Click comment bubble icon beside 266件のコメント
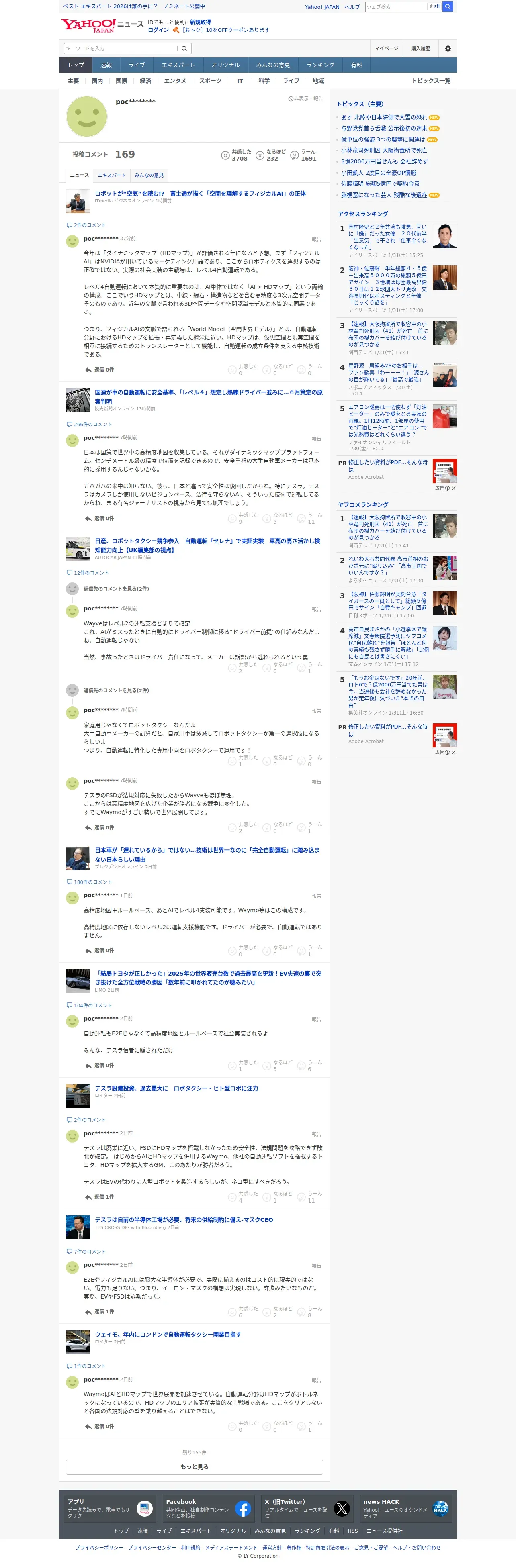 coord(69,424)
